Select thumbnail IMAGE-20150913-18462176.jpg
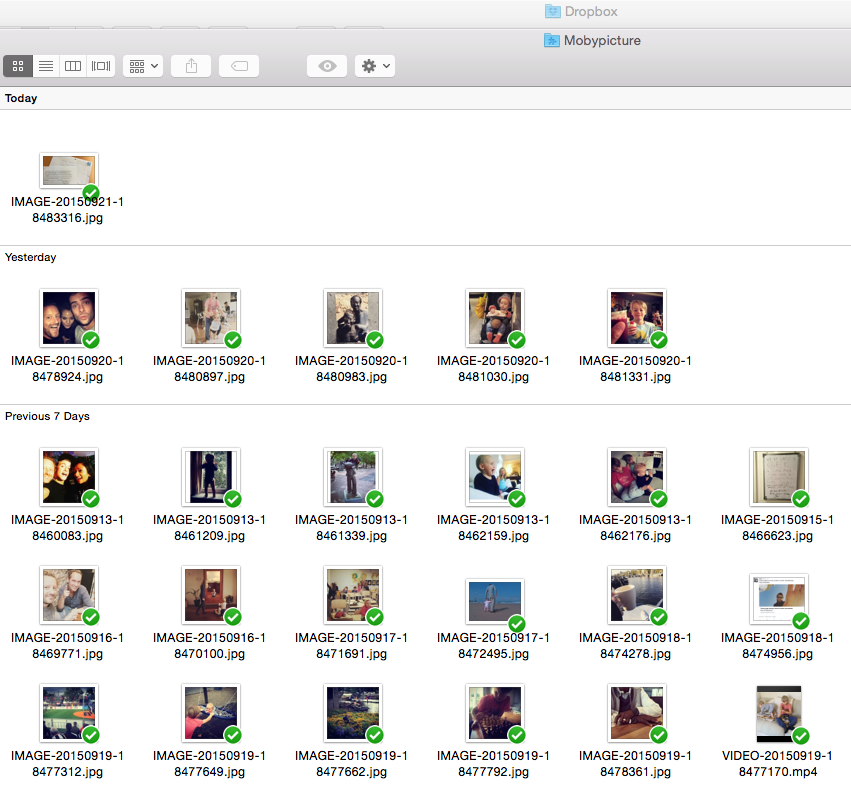The height and width of the screenshot is (786, 851). (x=637, y=477)
